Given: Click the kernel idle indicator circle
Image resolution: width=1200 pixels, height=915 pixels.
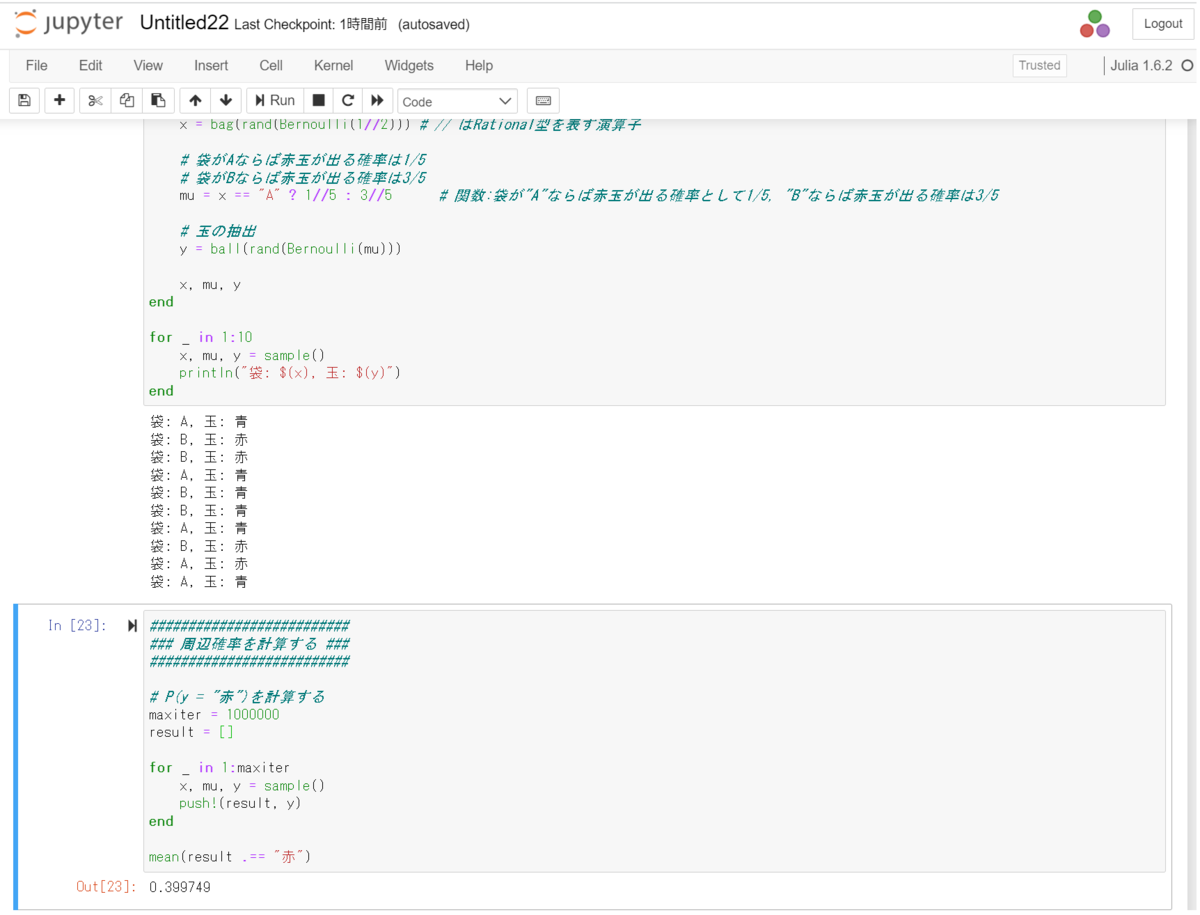Looking at the screenshot, I should [x=1187, y=66].
